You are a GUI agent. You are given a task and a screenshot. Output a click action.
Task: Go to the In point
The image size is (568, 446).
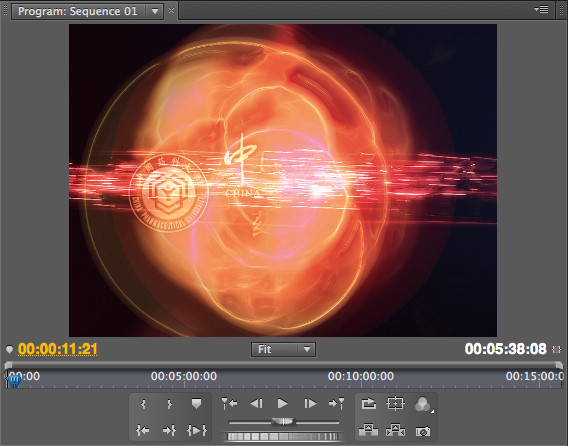pyautogui.click(x=142, y=430)
